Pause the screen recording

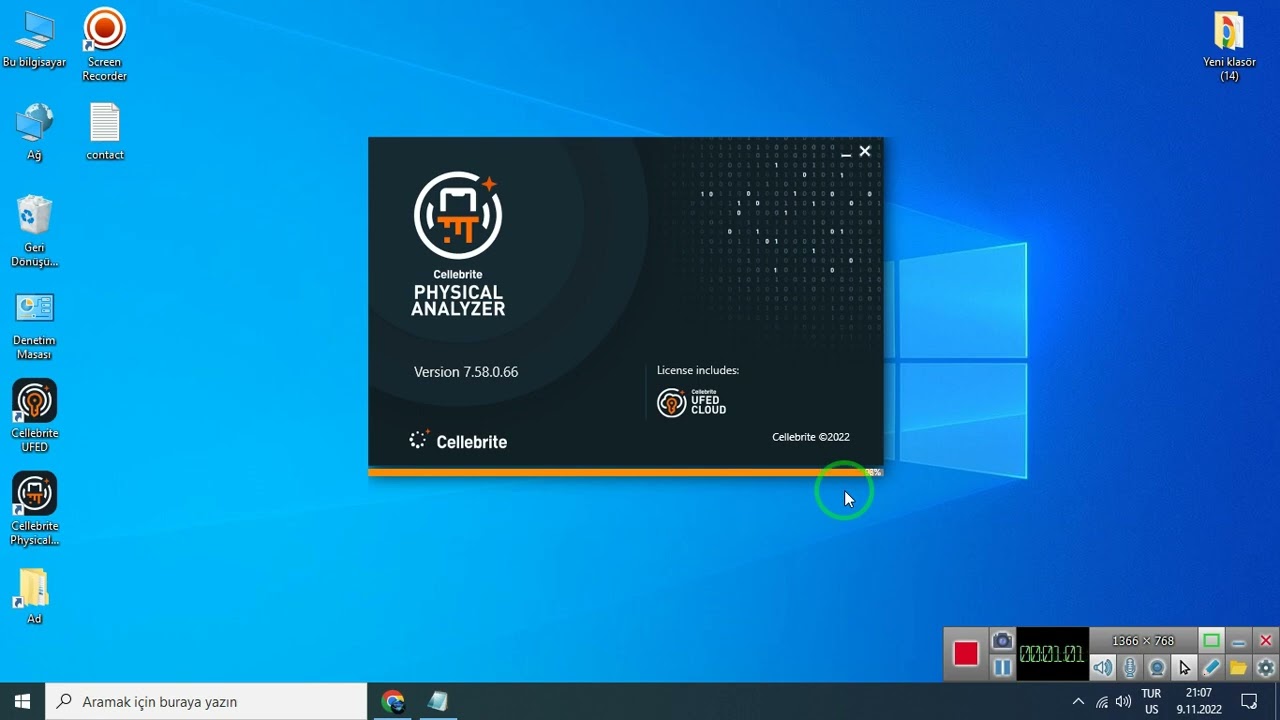[x=1002, y=667]
